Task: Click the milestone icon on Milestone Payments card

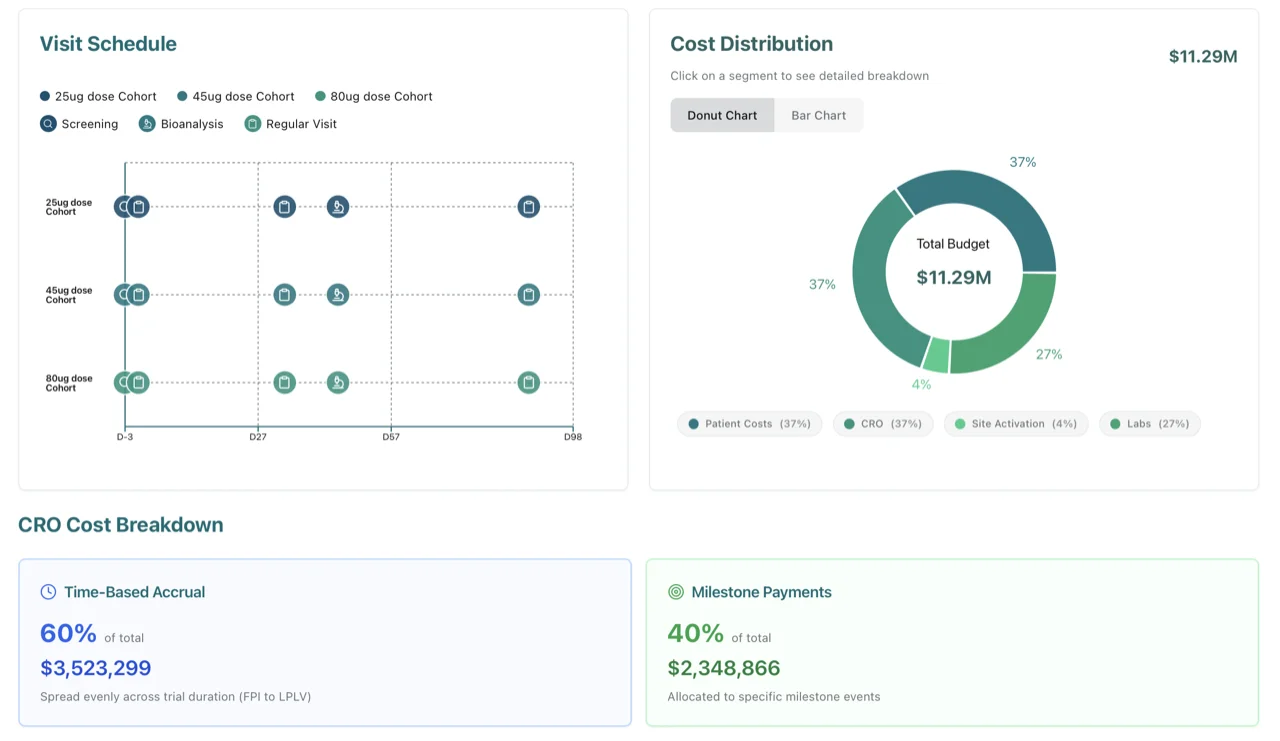Action: [676, 591]
